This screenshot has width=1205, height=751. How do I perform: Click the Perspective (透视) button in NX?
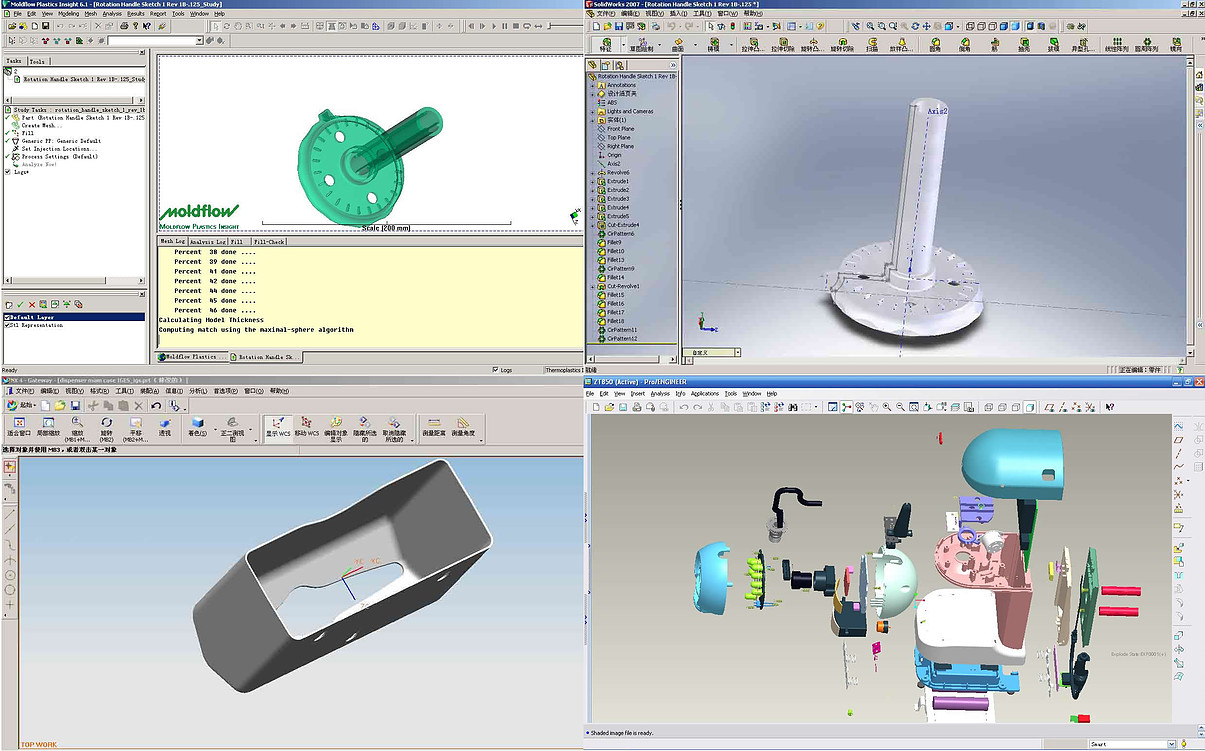pyautogui.click(x=164, y=426)
